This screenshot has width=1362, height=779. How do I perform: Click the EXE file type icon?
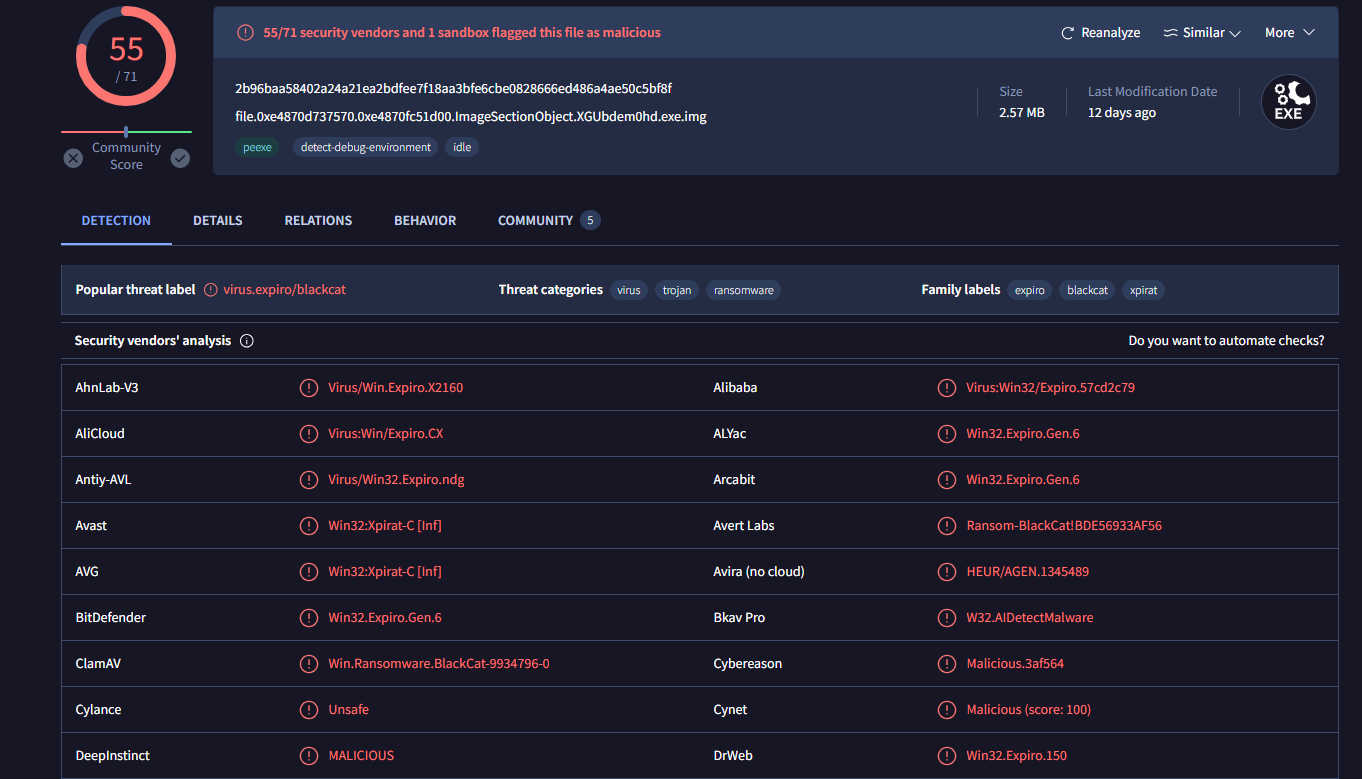(1288, 102)
